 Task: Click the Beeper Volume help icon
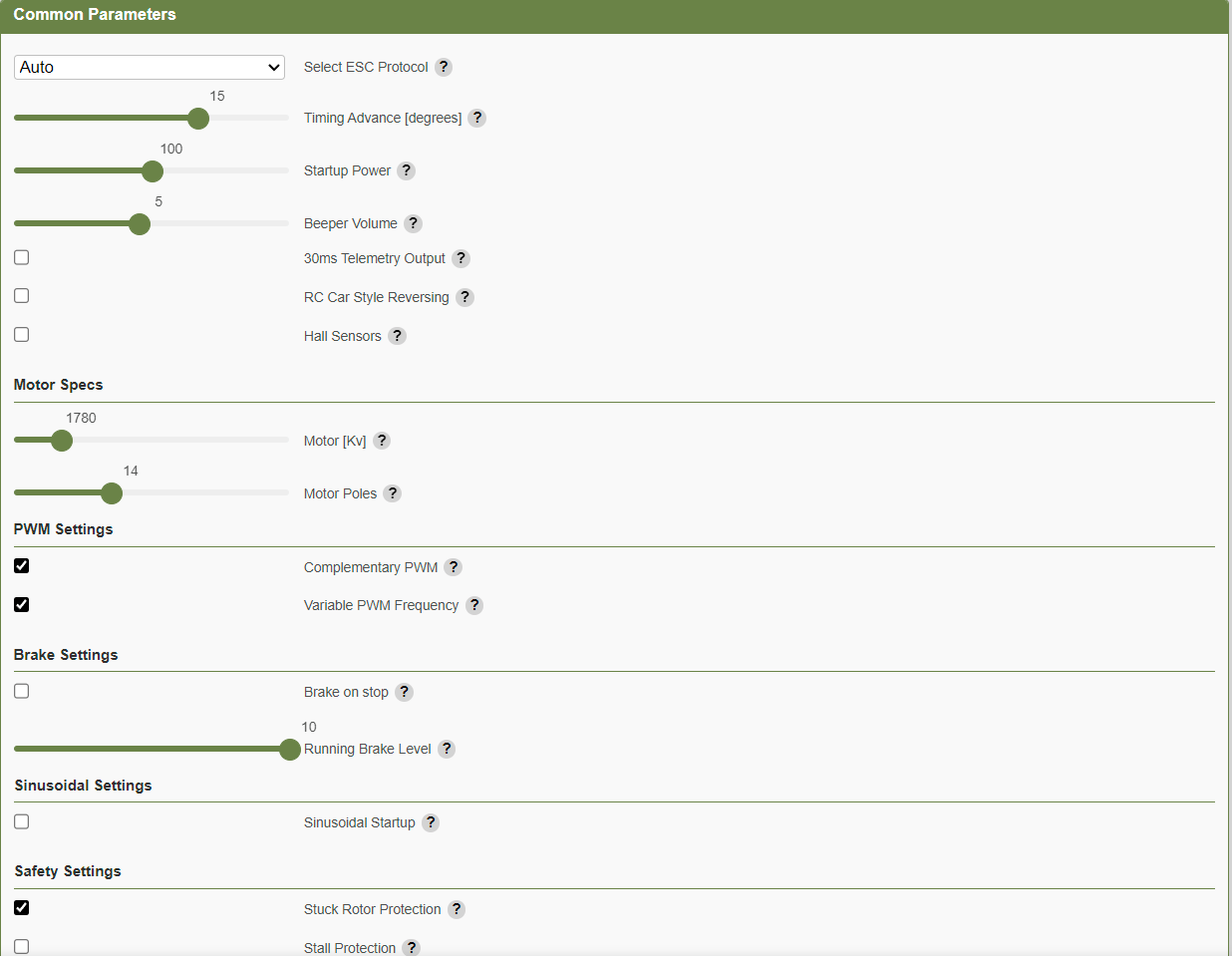click(x=413, y=223)
